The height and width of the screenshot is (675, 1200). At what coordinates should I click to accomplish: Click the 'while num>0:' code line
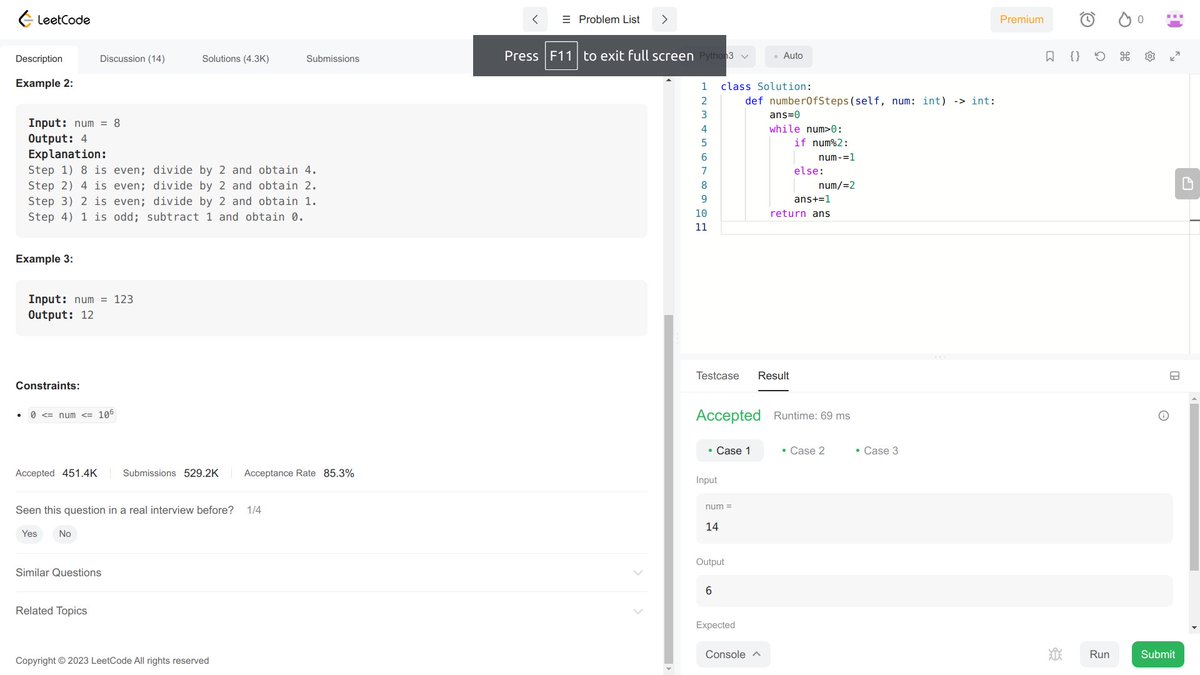806,129
